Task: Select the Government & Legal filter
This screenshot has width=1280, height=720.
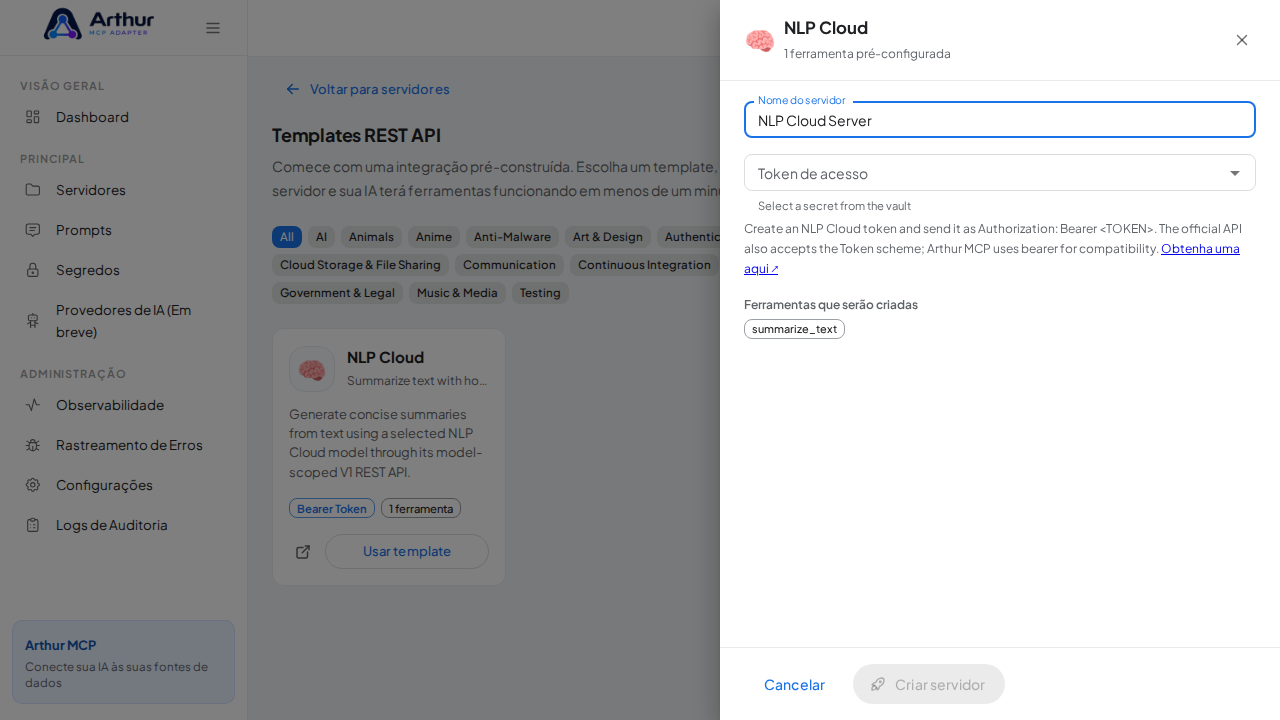Action: tap(337, 293)
